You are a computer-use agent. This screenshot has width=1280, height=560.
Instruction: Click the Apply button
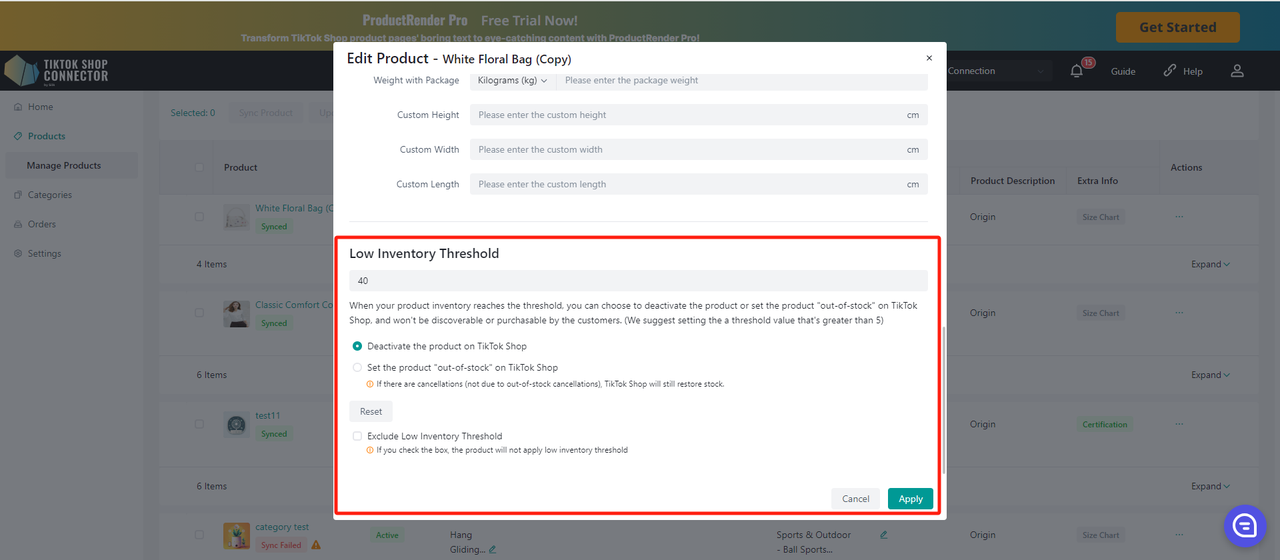[x=910, y=499]
